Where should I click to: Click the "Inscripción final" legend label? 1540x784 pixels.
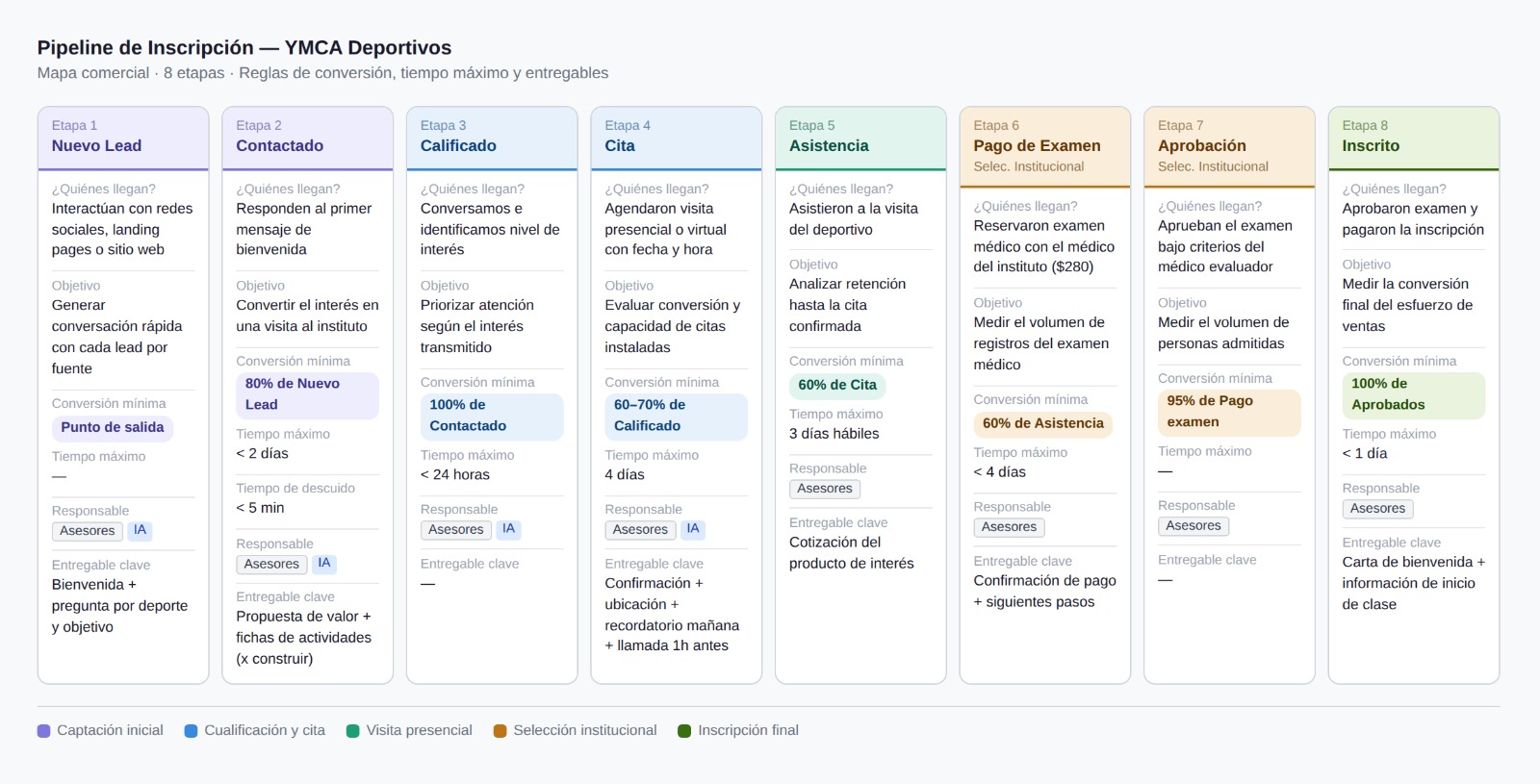coord(748,731)
